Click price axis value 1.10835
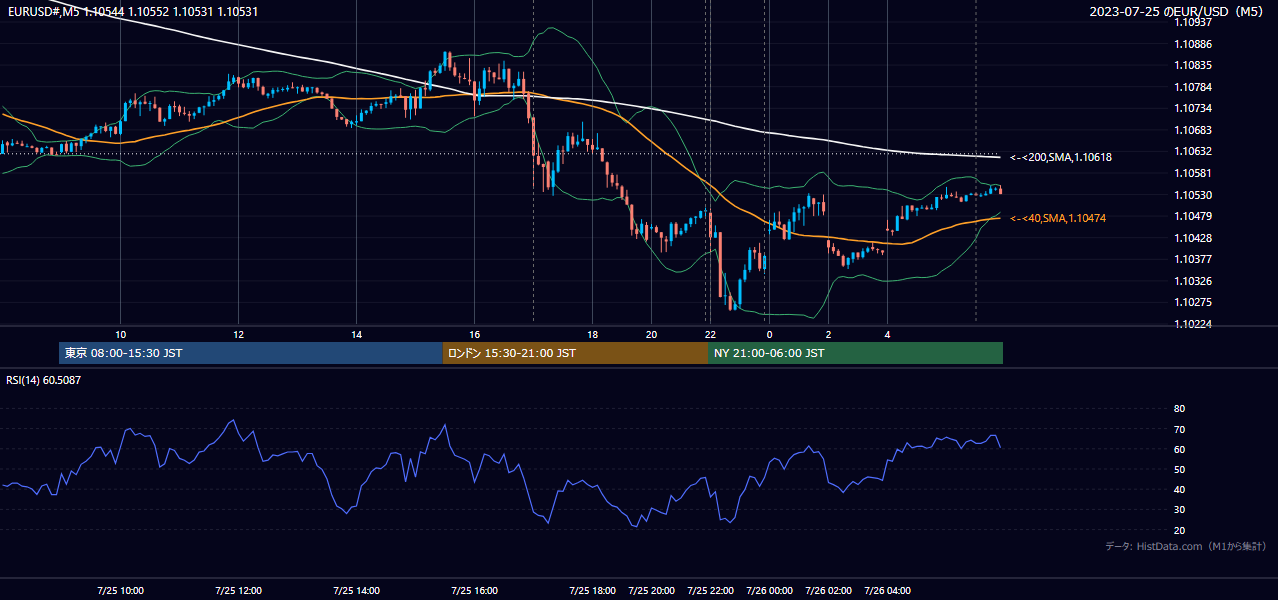1278x600 pixels. point(1192,65)
